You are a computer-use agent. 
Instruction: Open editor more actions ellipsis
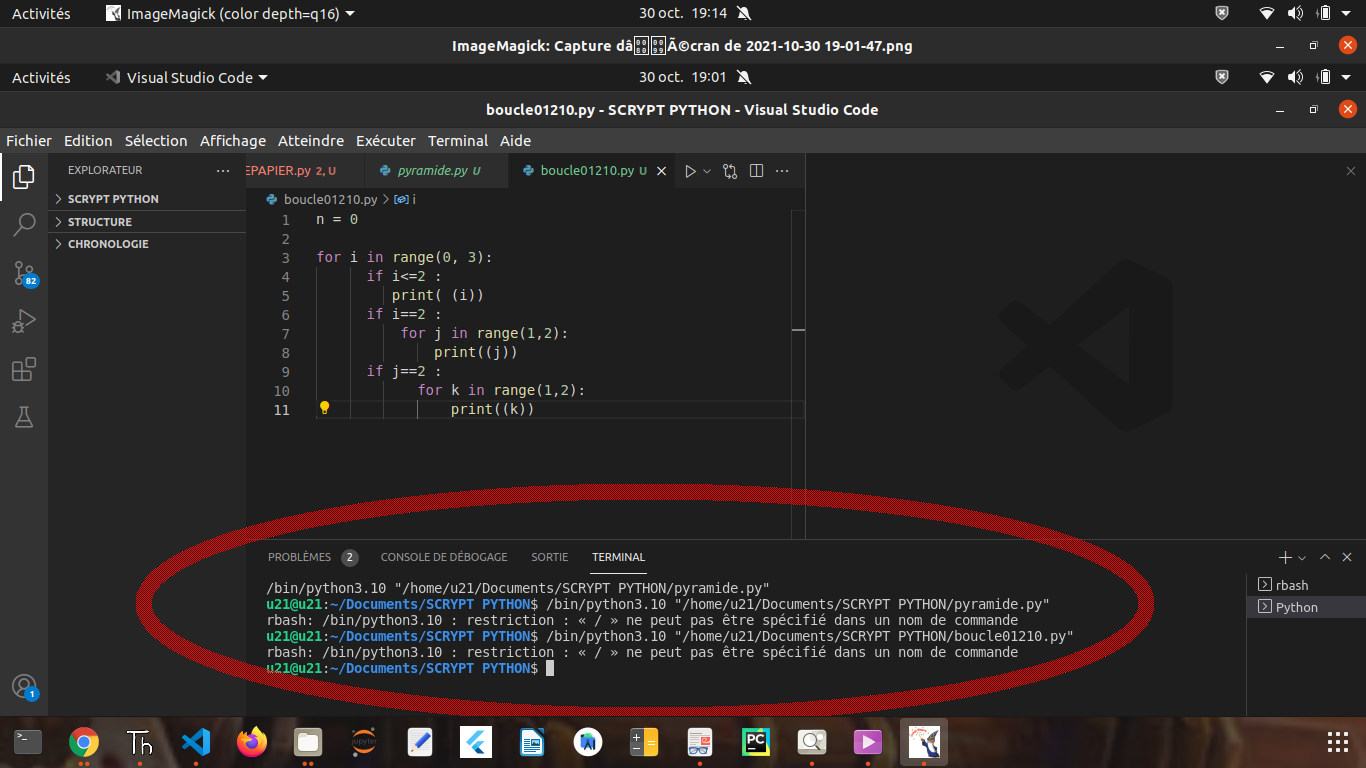(x=782, y=171)
